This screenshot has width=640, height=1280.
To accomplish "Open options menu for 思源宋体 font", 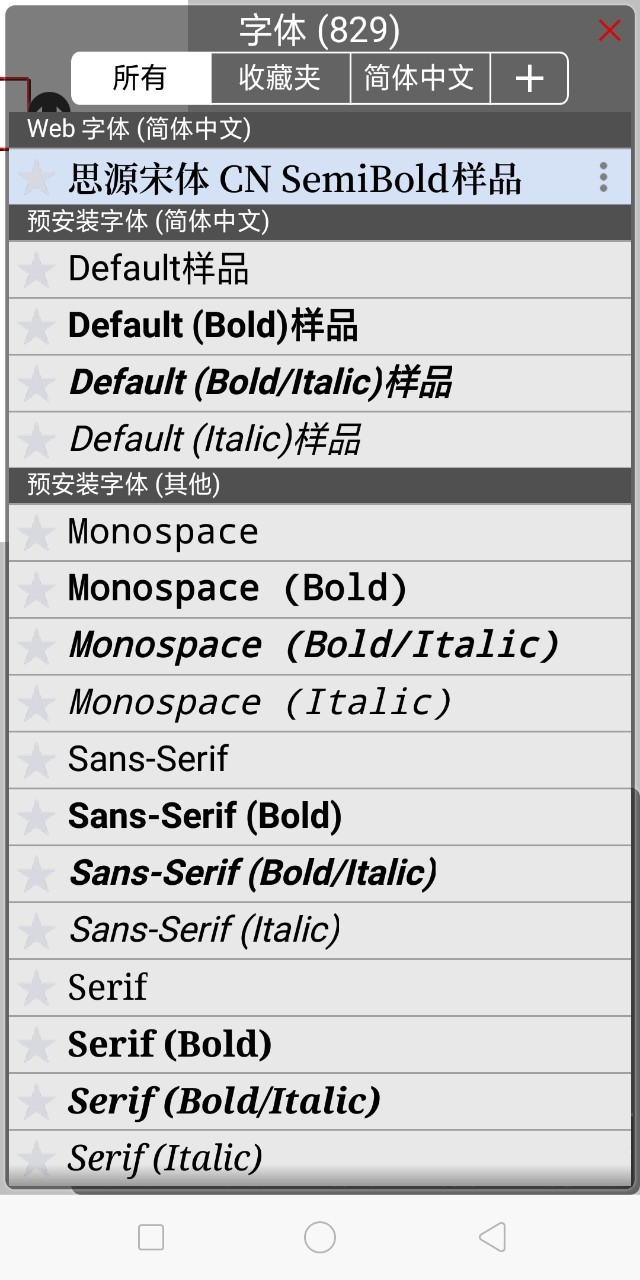I will point(603,178).
